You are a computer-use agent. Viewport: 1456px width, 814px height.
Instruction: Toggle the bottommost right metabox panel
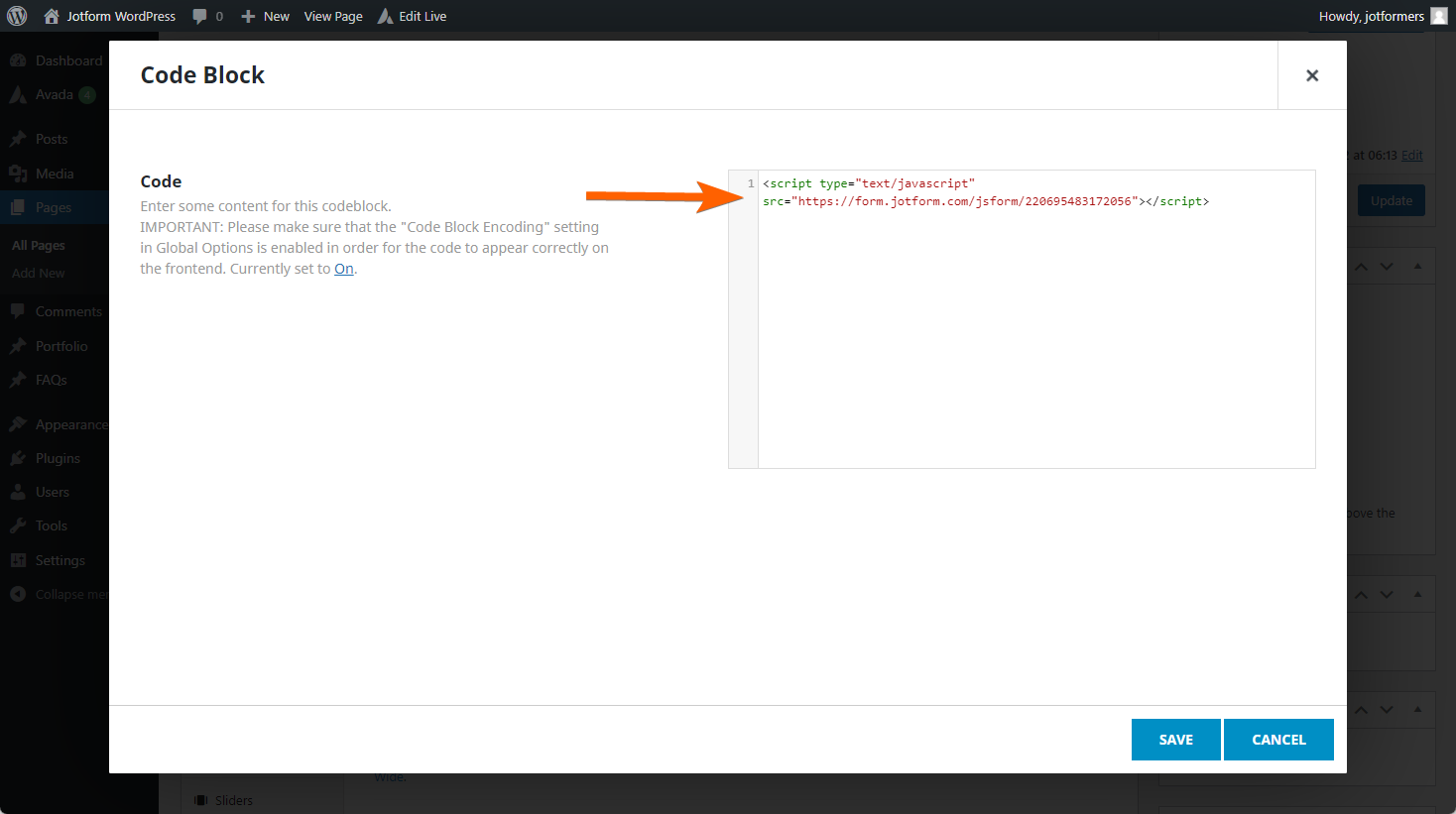coord(1417,710)
